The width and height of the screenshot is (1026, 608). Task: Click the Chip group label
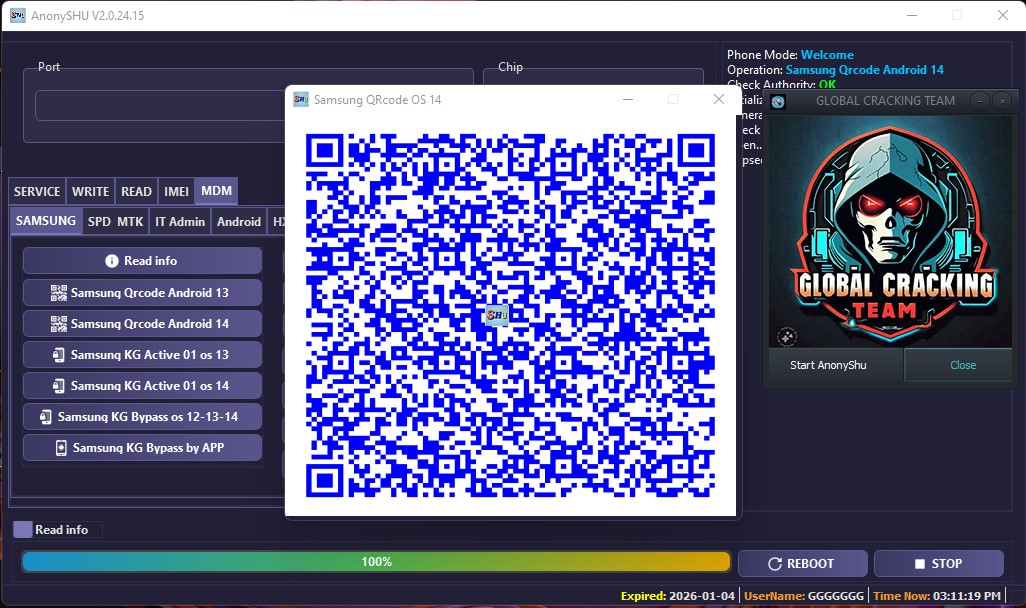(510, 67)
